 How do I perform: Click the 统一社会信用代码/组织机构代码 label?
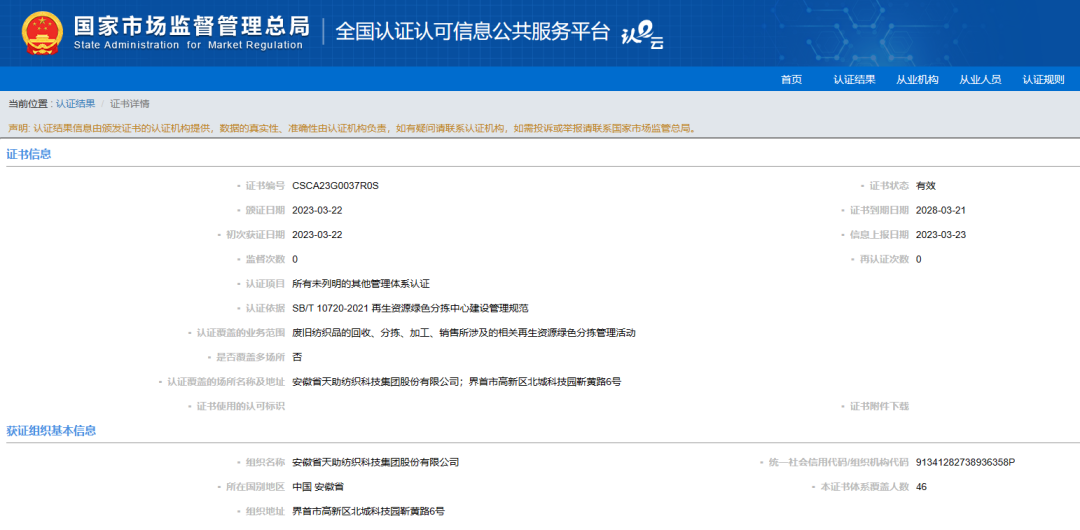(x=838, y=462)
